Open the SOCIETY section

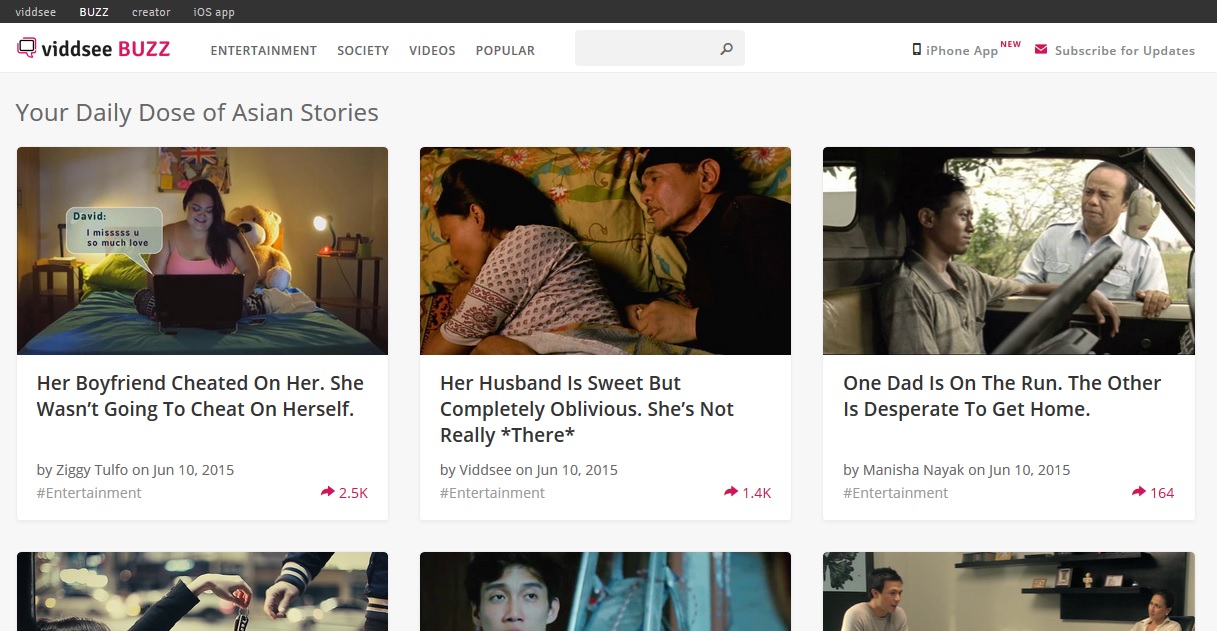[x=362, y=50]
